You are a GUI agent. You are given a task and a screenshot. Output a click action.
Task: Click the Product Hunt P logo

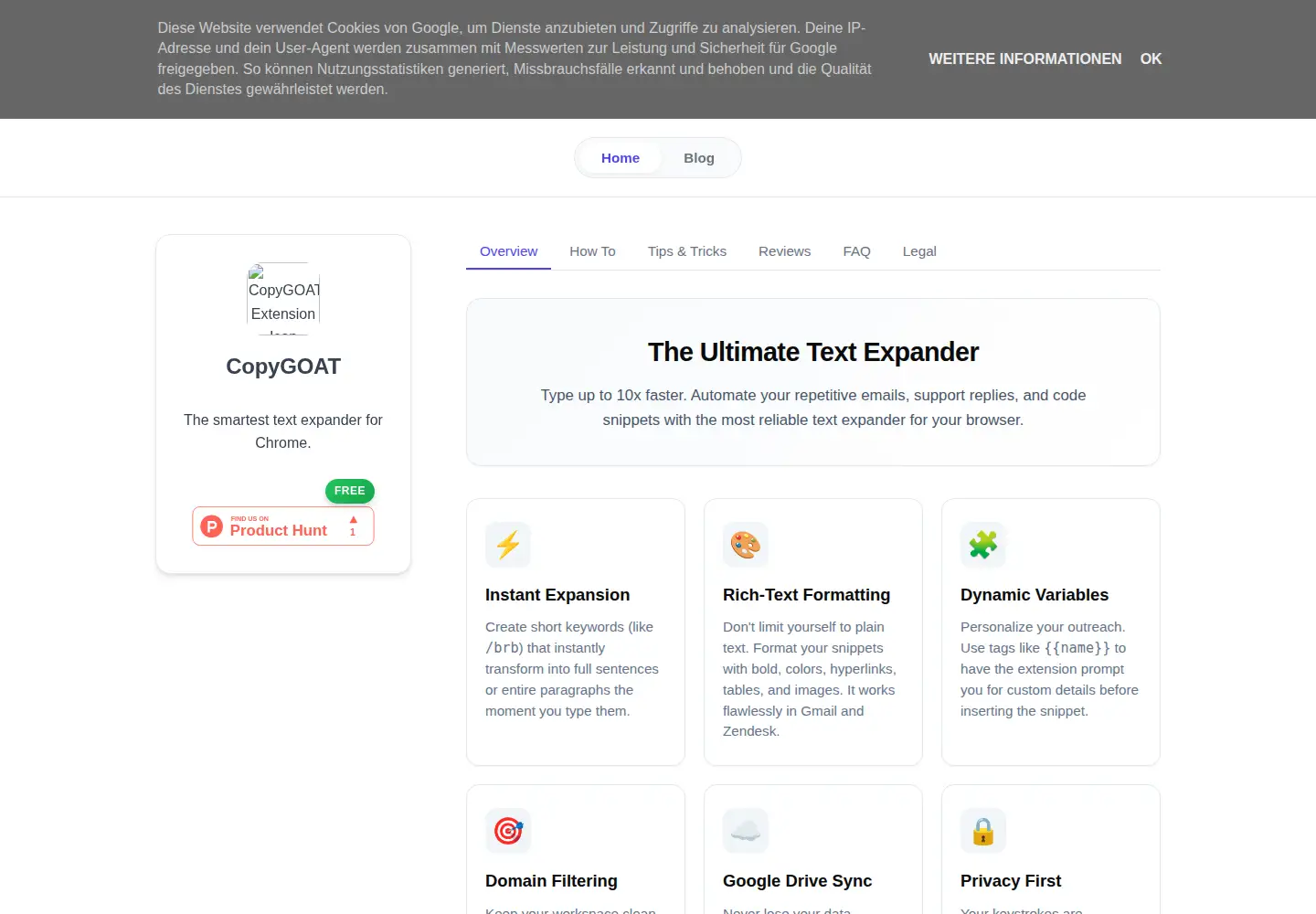212,526
